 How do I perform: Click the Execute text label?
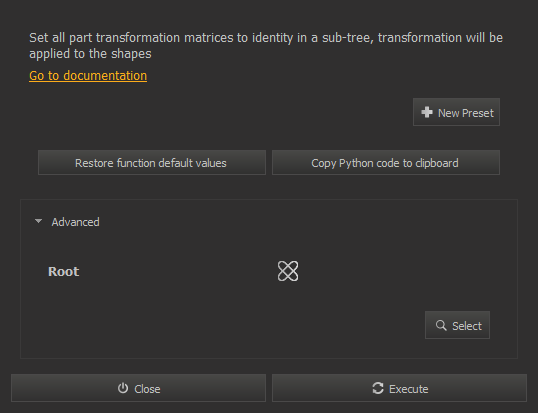tap(409, 389)
